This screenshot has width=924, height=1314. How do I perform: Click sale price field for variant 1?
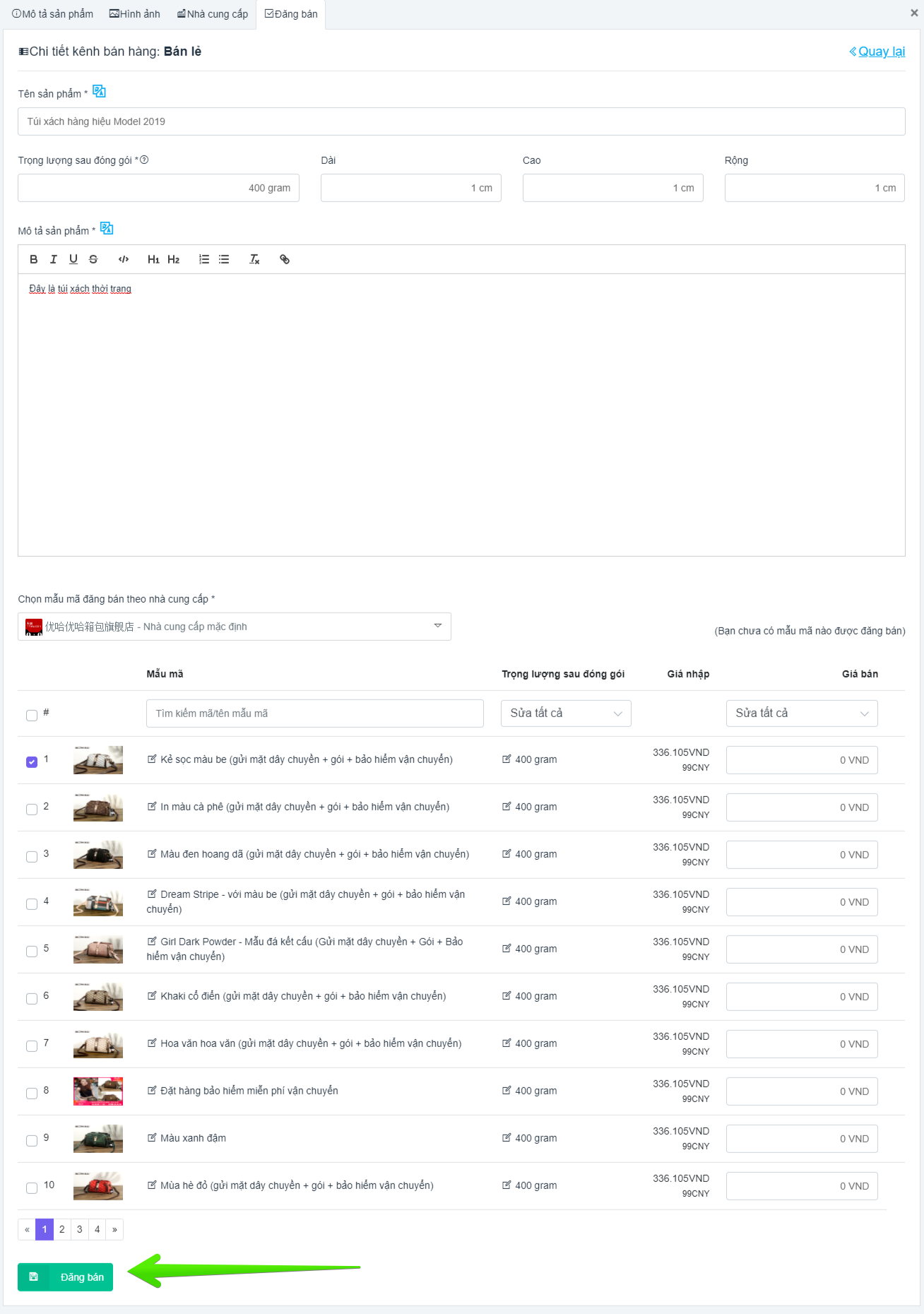point(802,760)
